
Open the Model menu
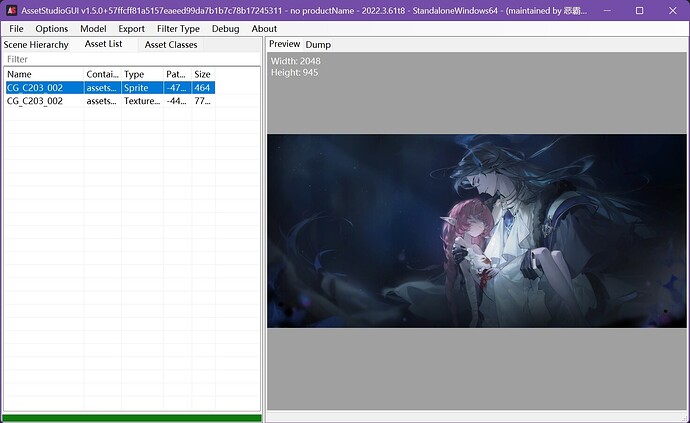point(93,29)
